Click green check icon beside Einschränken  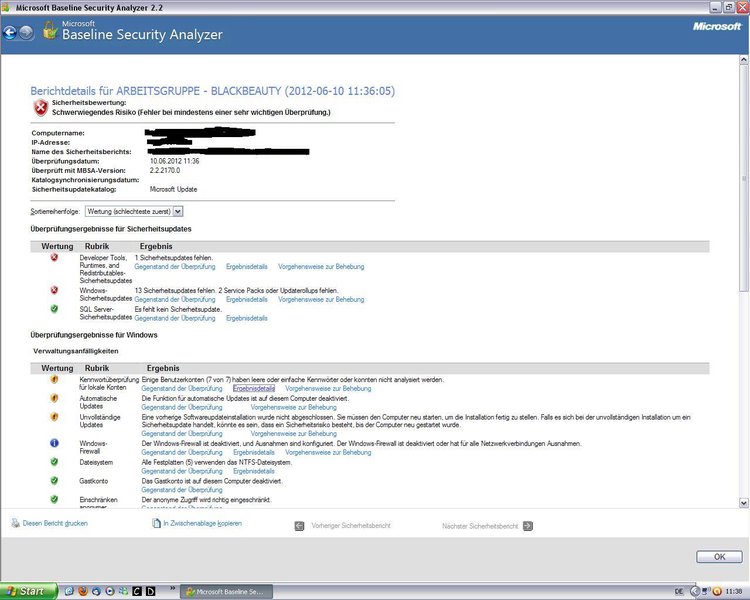[54, 499]
